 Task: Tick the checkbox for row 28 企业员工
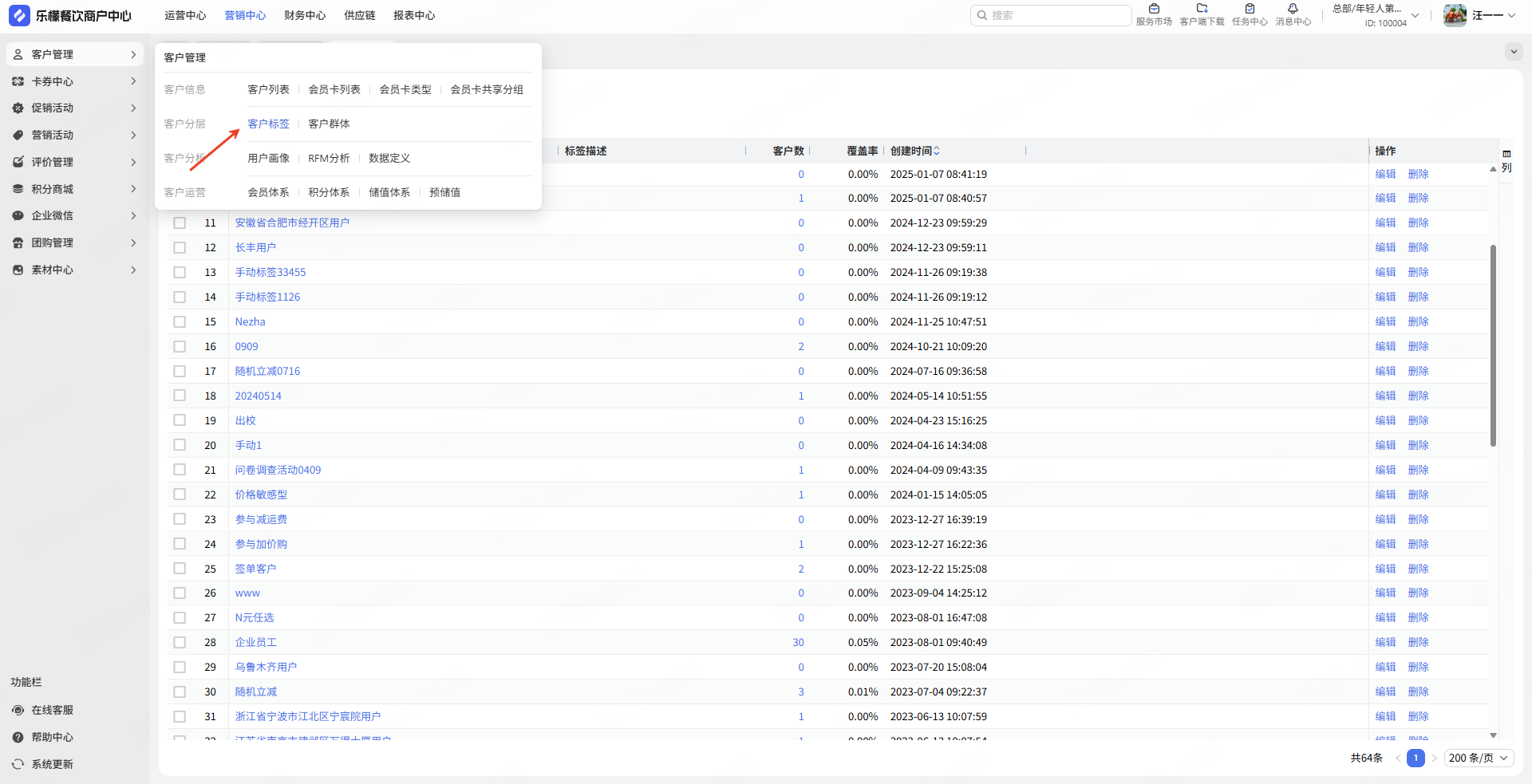tap(180, 642)
